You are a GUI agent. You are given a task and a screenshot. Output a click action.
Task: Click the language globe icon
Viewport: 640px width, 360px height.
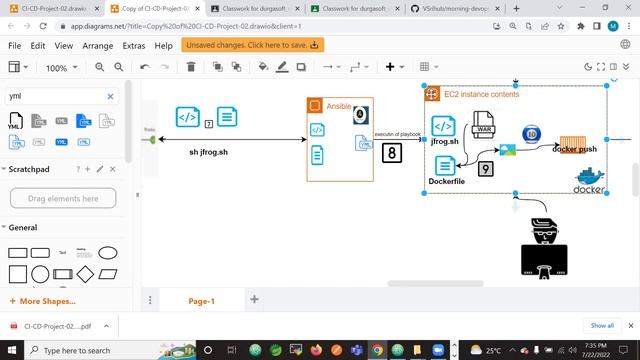tap(625, 44)
